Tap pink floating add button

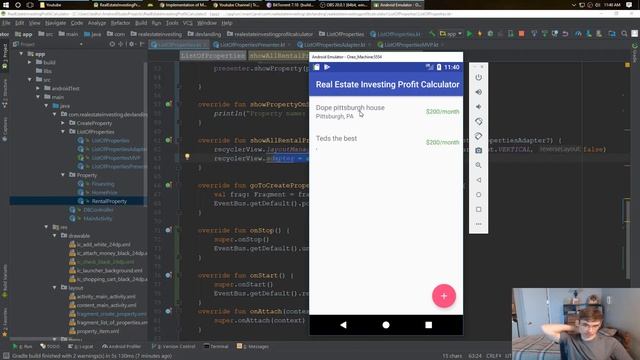click(444, 296)
